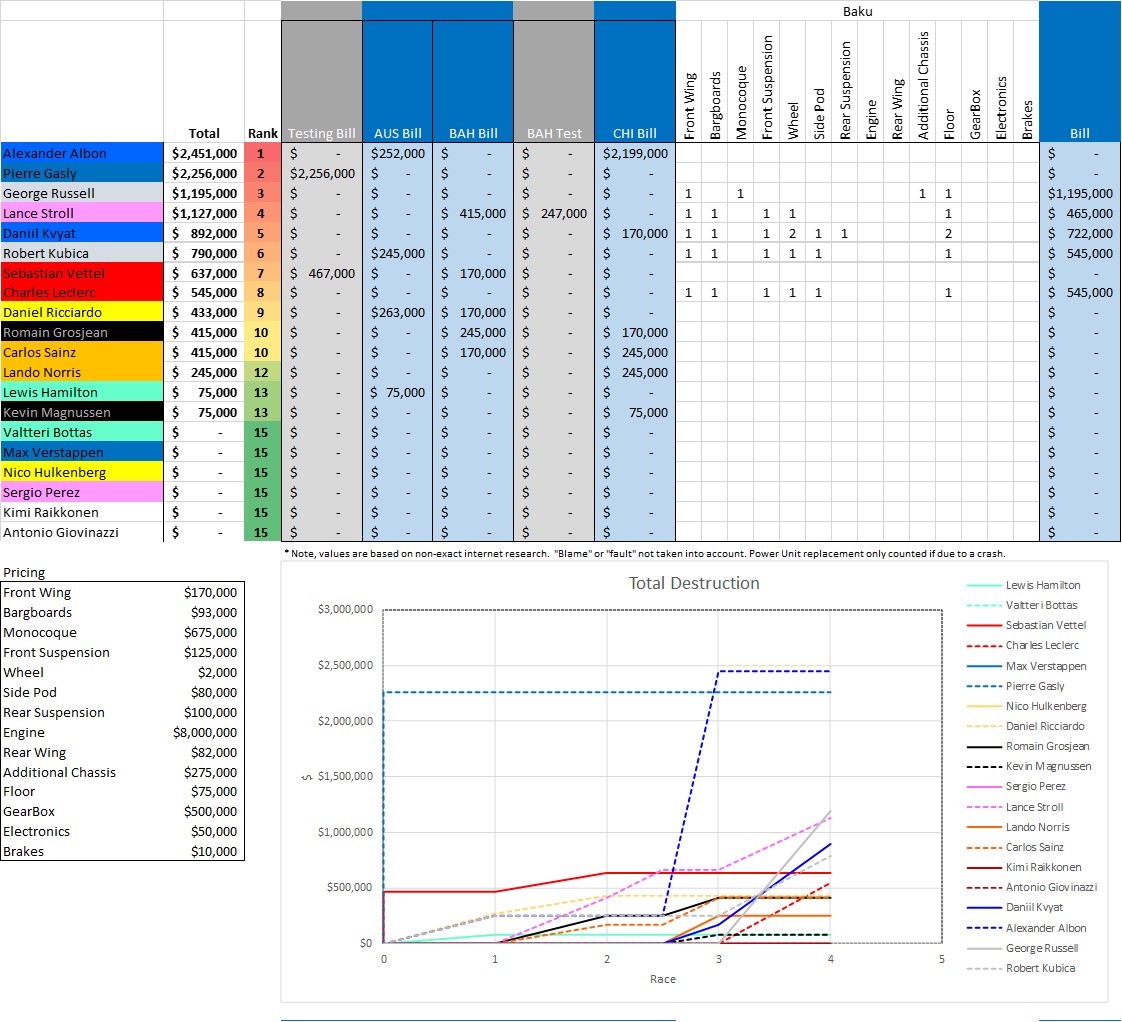
Task: Click the Rank column header
Action: (263, 133)
